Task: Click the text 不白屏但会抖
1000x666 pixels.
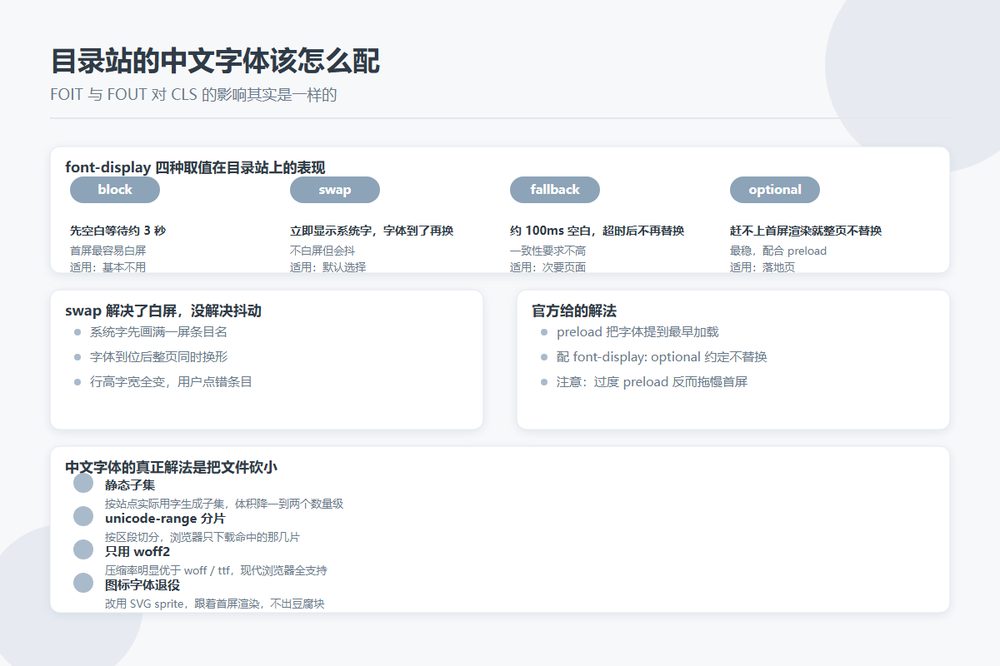Action: pos(322,251)
